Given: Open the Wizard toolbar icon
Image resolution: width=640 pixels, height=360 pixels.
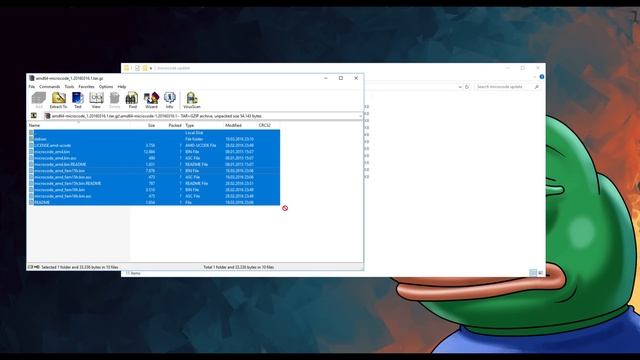Looking at the screenshot, I should coord(151,100).
